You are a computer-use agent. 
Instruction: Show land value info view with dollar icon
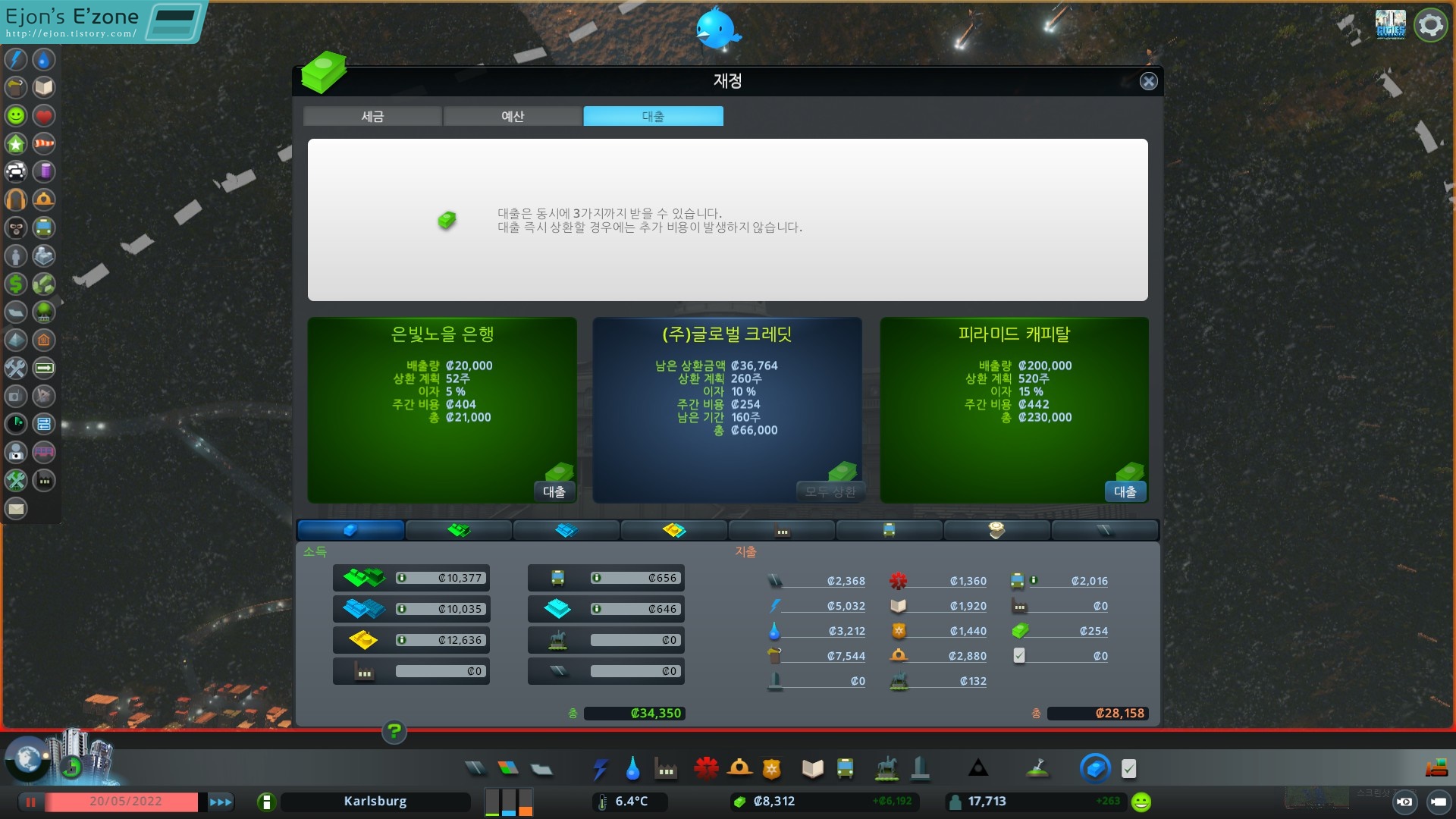point(16,284)
